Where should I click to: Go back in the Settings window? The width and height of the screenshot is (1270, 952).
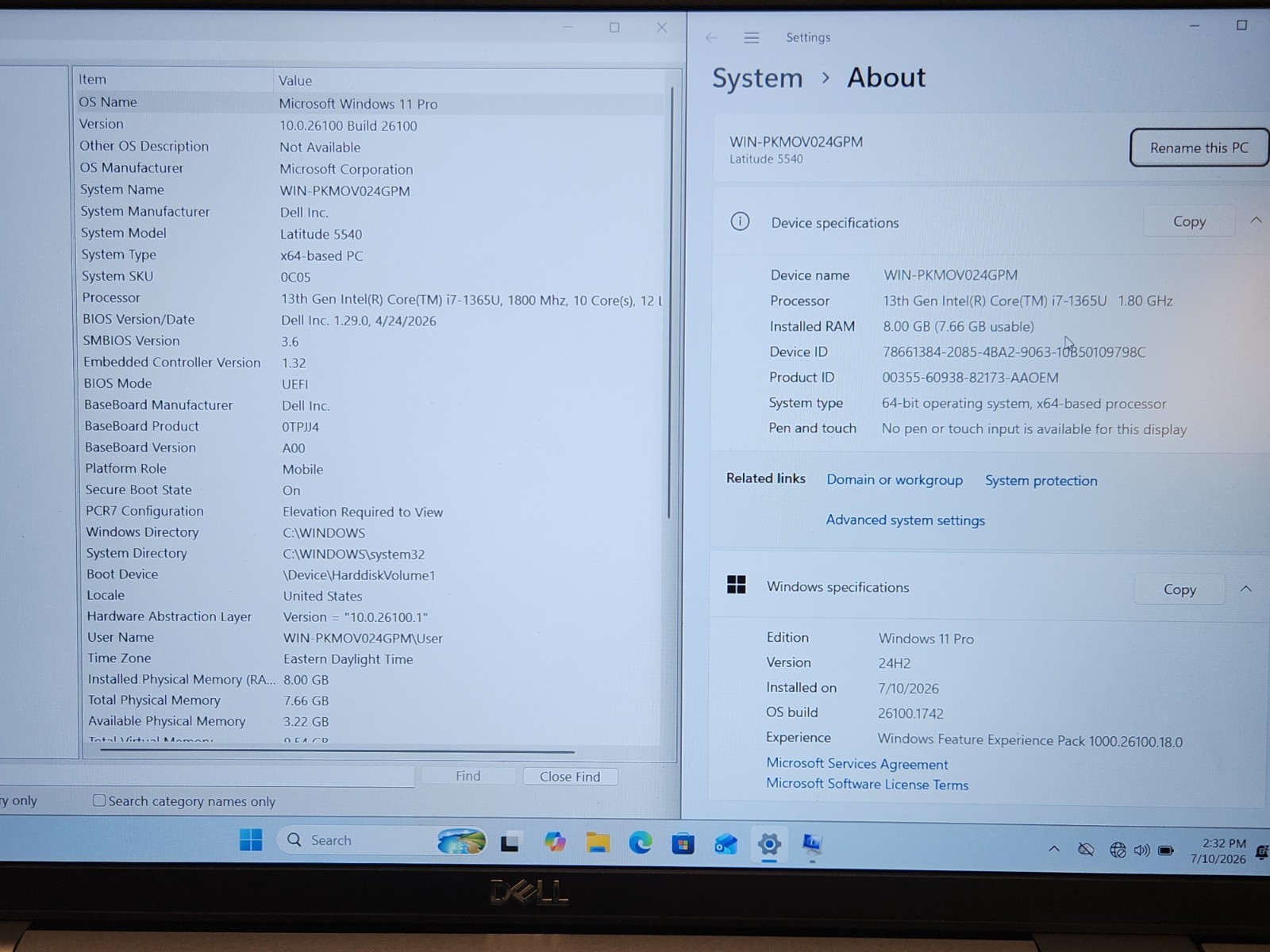point(711,37)
